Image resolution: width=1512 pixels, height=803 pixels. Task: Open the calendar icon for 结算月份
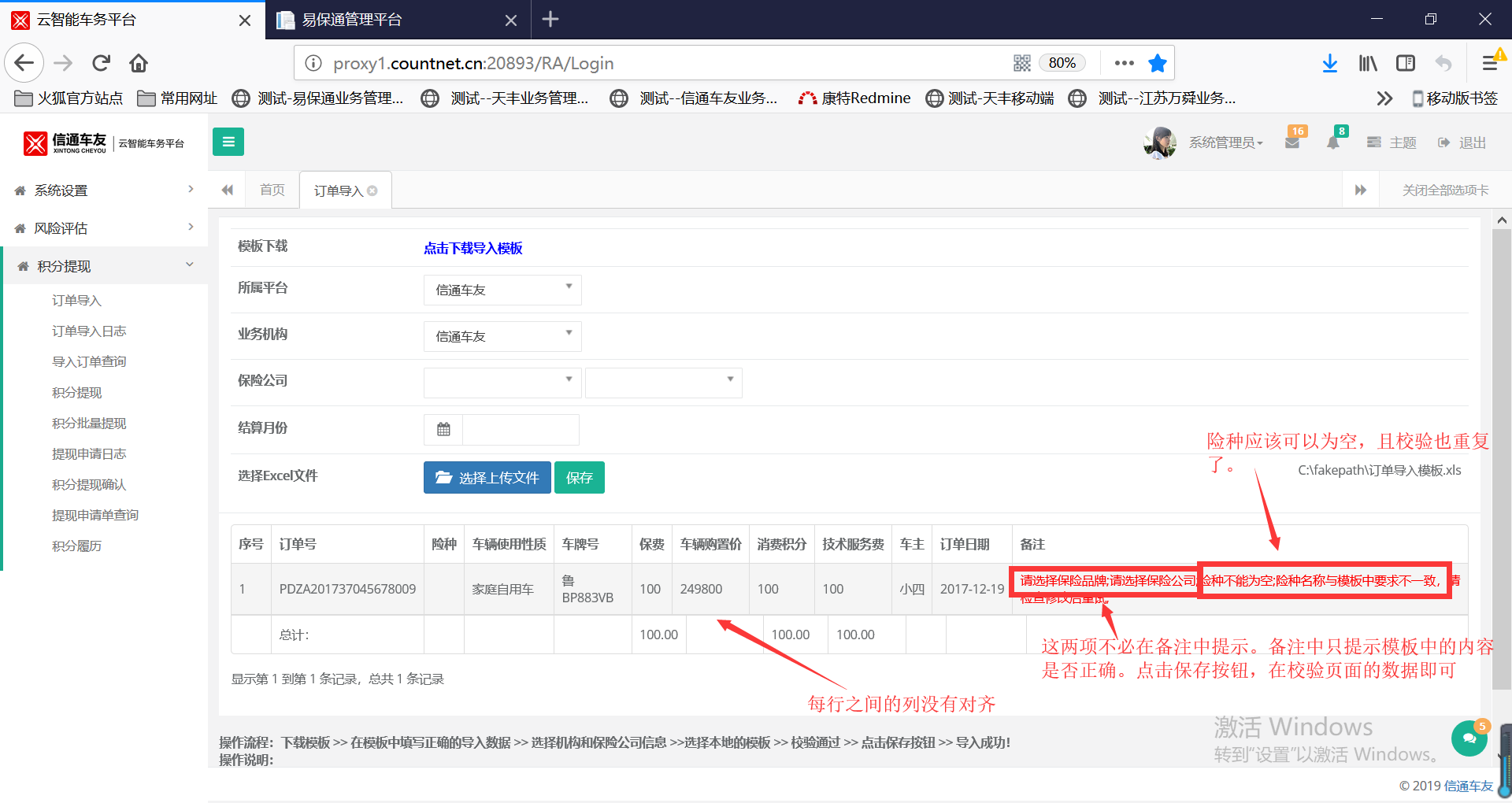443,429
